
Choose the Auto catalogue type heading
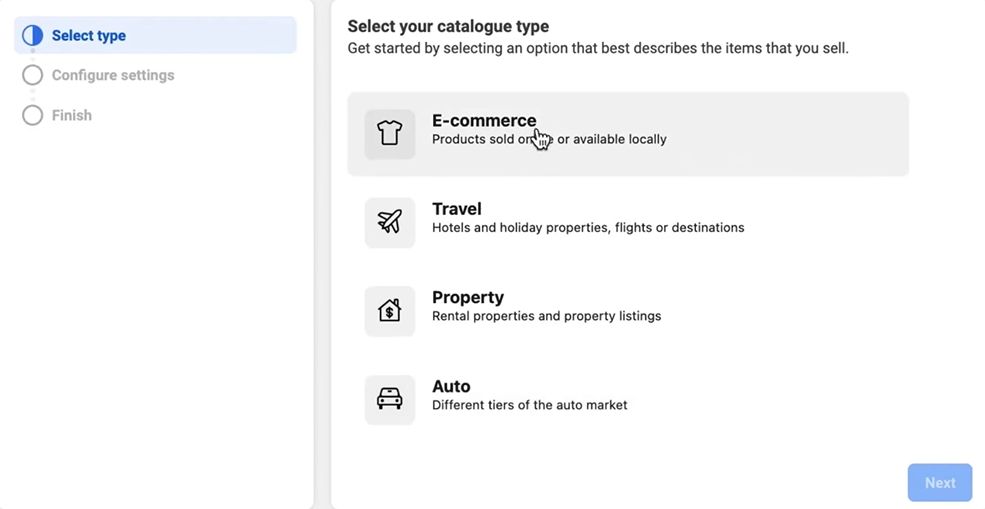click(x=451, y=386)
